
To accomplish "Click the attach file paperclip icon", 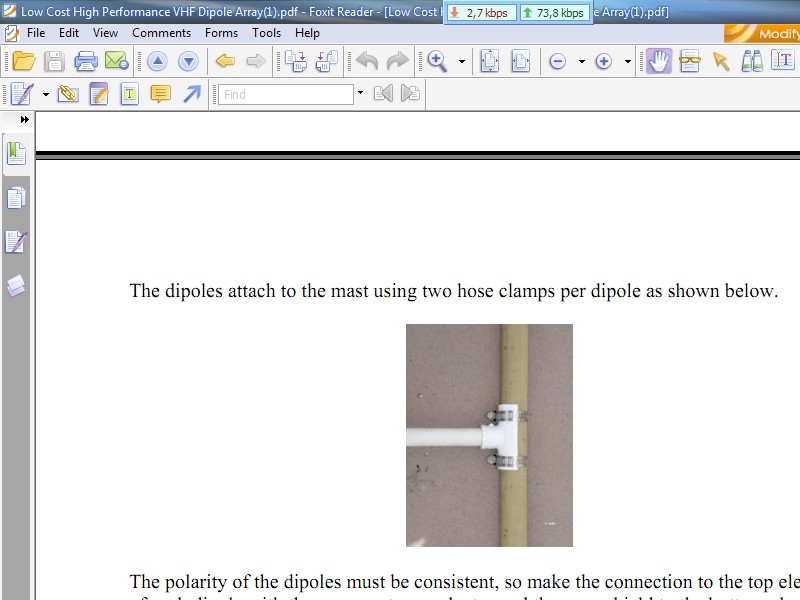I will (x=68, y=94).
